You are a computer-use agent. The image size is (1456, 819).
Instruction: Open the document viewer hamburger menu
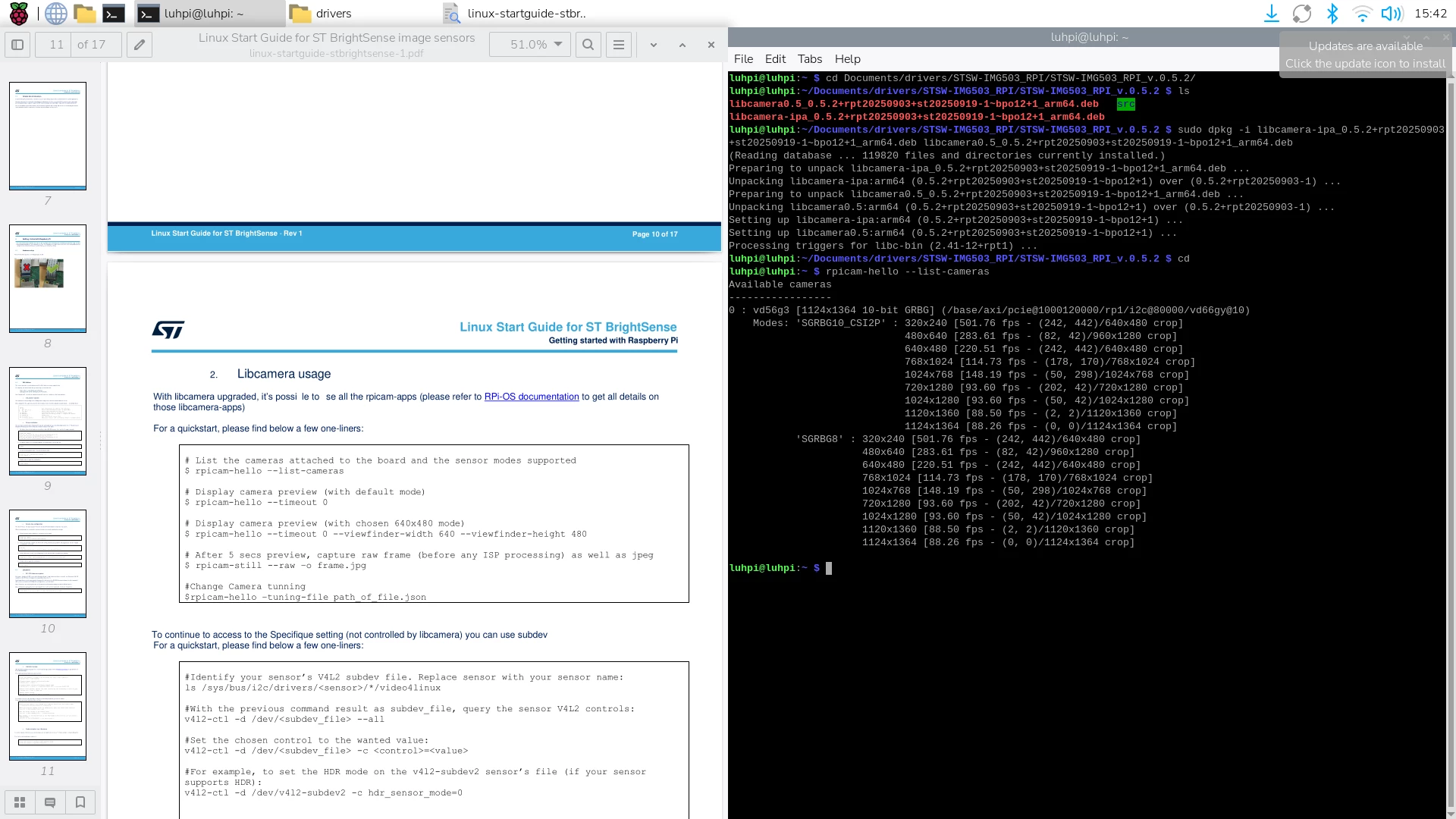pyautogui.click(x=619, y=45)
